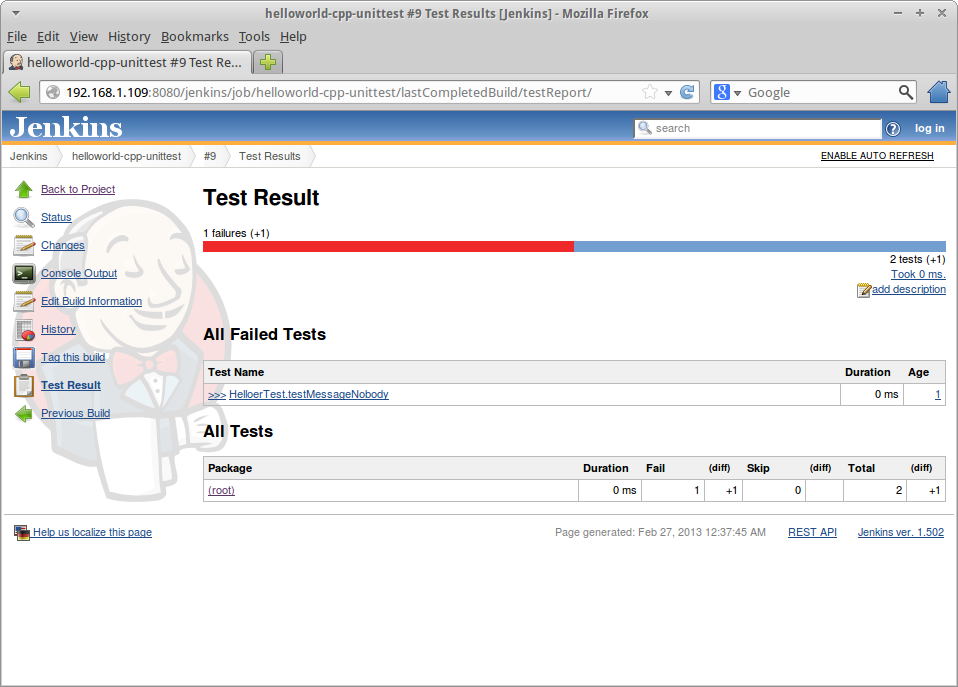The height and width of the screenshot is (687, 958).
Task: Click the log in link
Action: (929, 128)
